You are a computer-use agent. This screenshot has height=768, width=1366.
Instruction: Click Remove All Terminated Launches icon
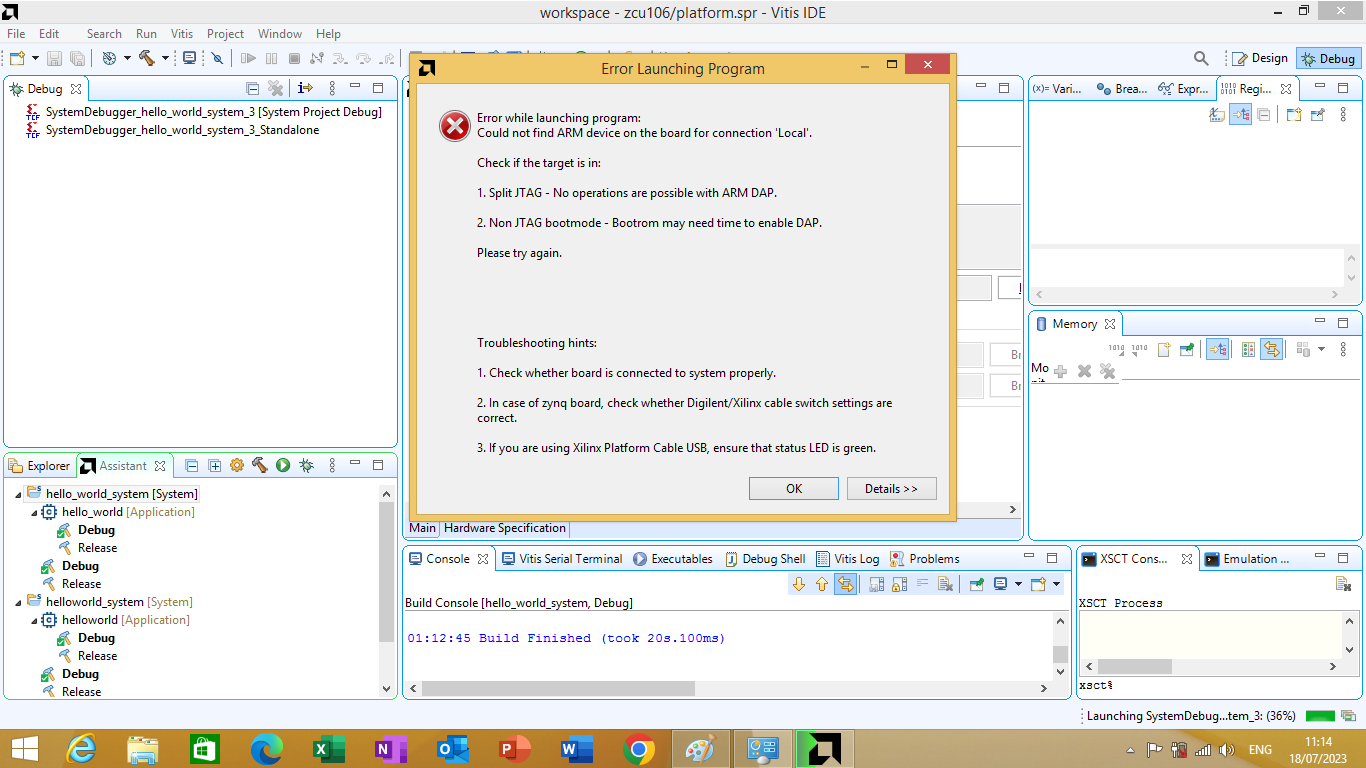(x=276, y=89)
